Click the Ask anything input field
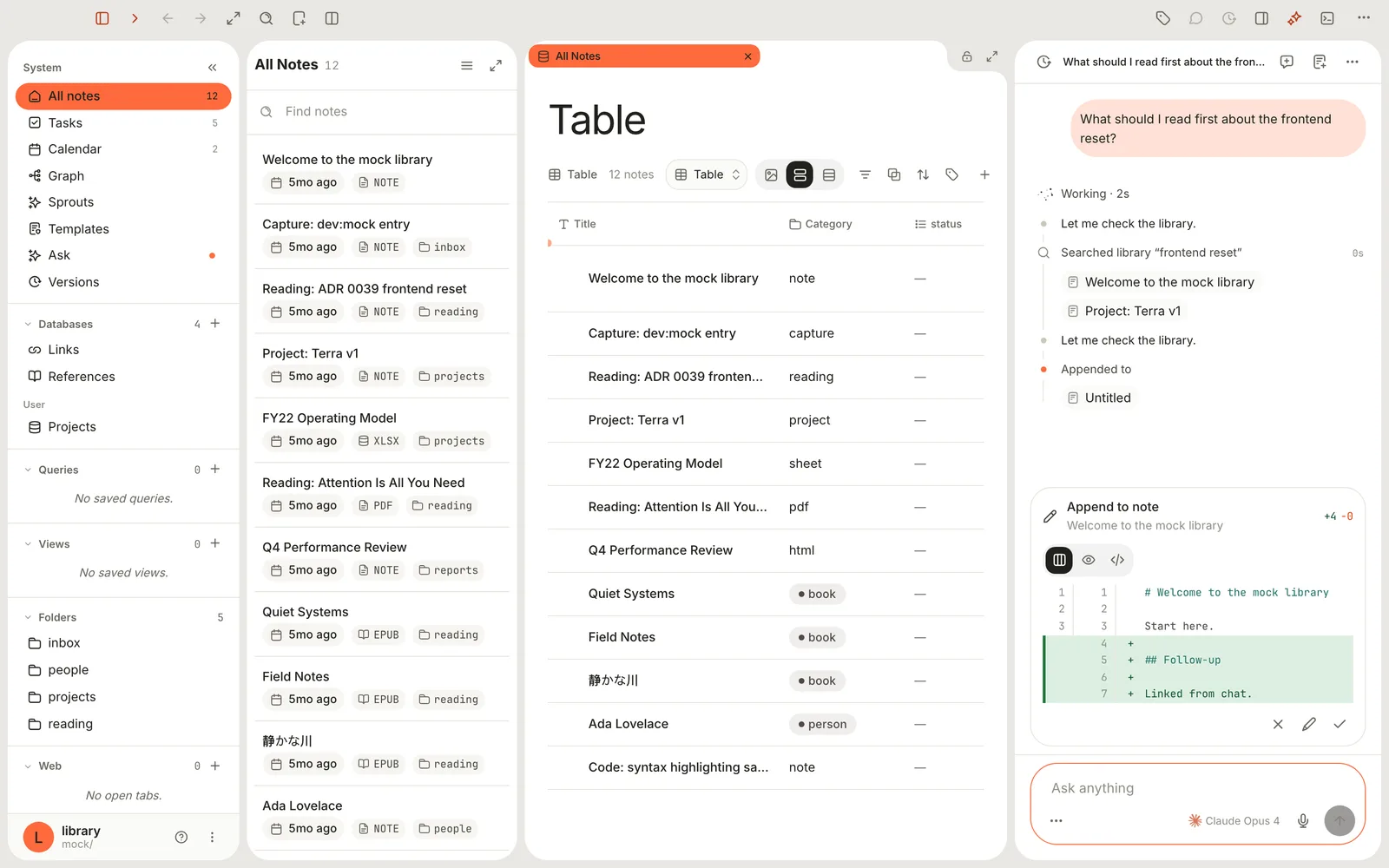The image size is (1389, 868). pyautogui.click(x=1196, y=788)
